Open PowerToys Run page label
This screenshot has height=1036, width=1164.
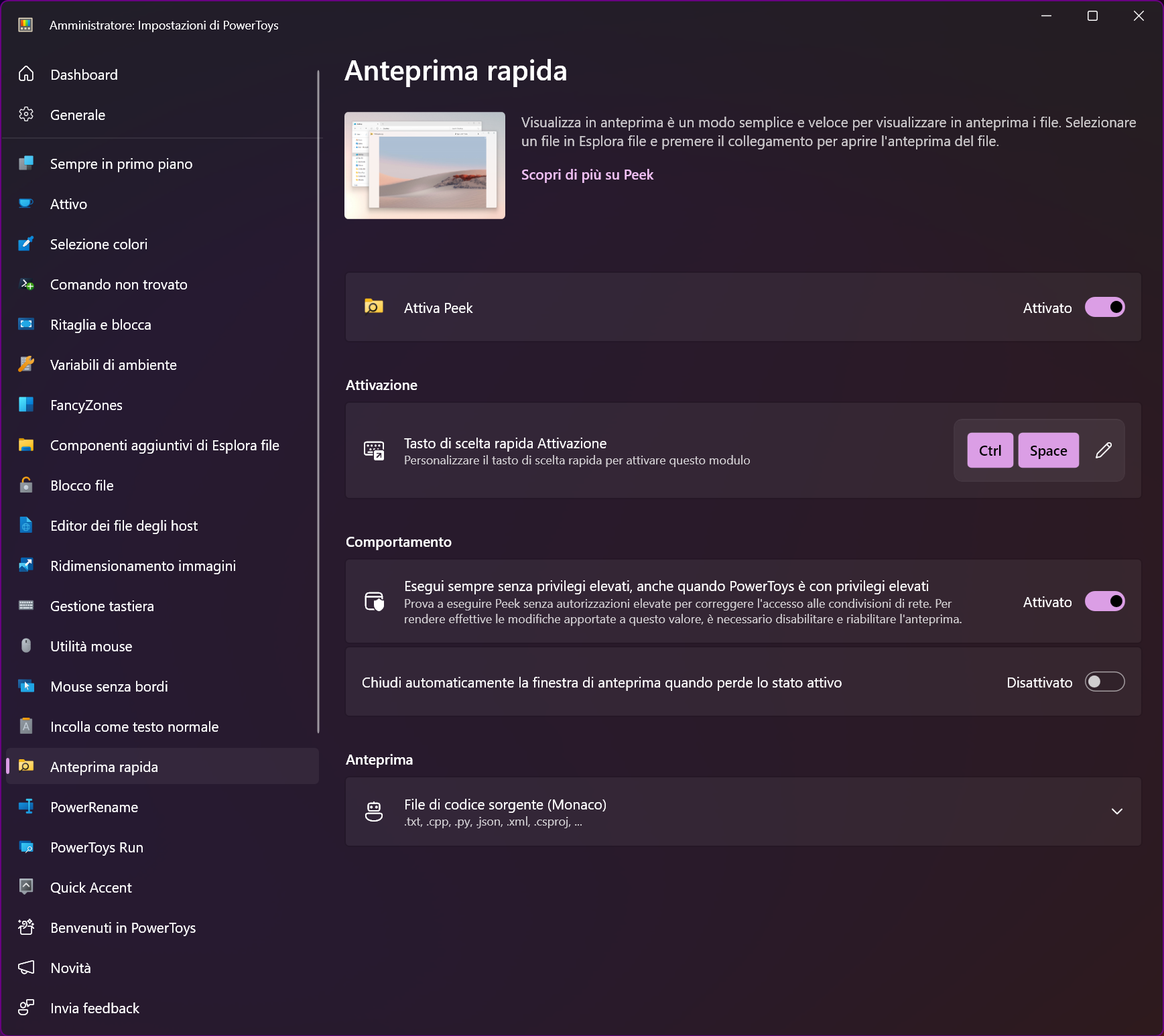(96, 847)
